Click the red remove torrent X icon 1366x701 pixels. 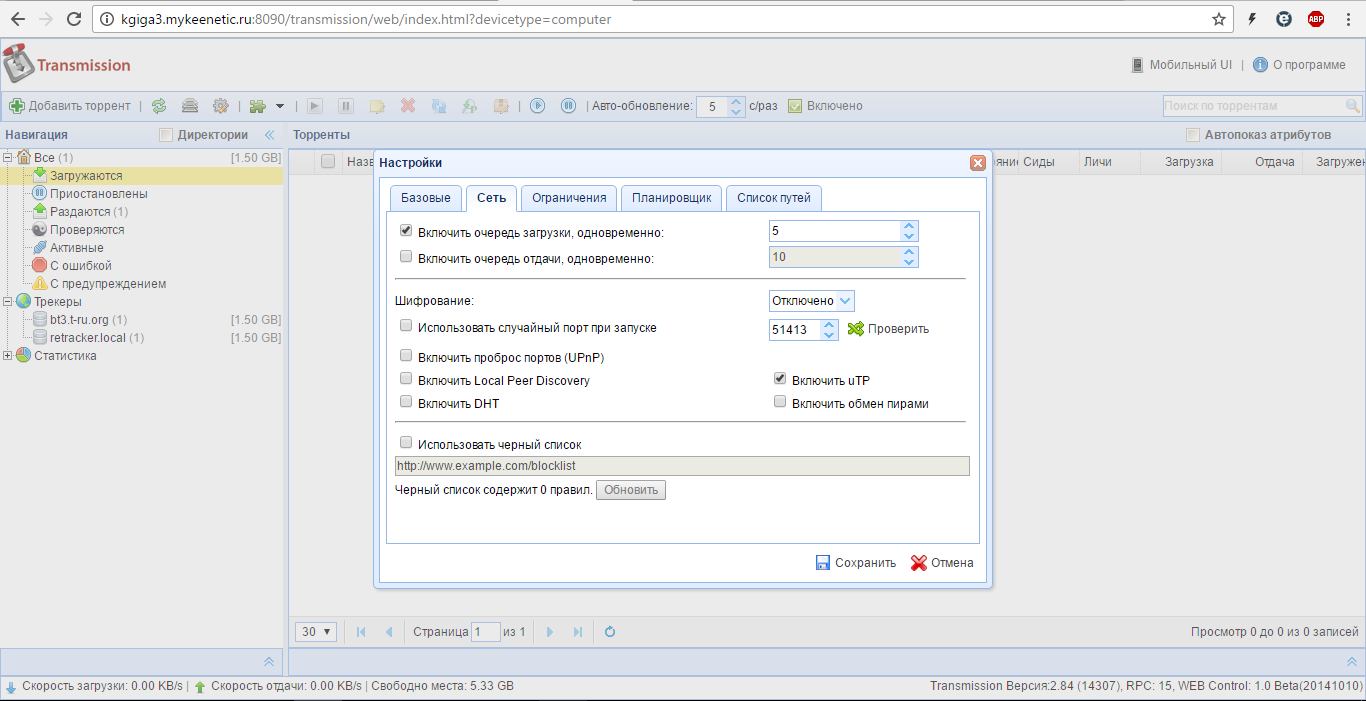[x=408, y=106]
